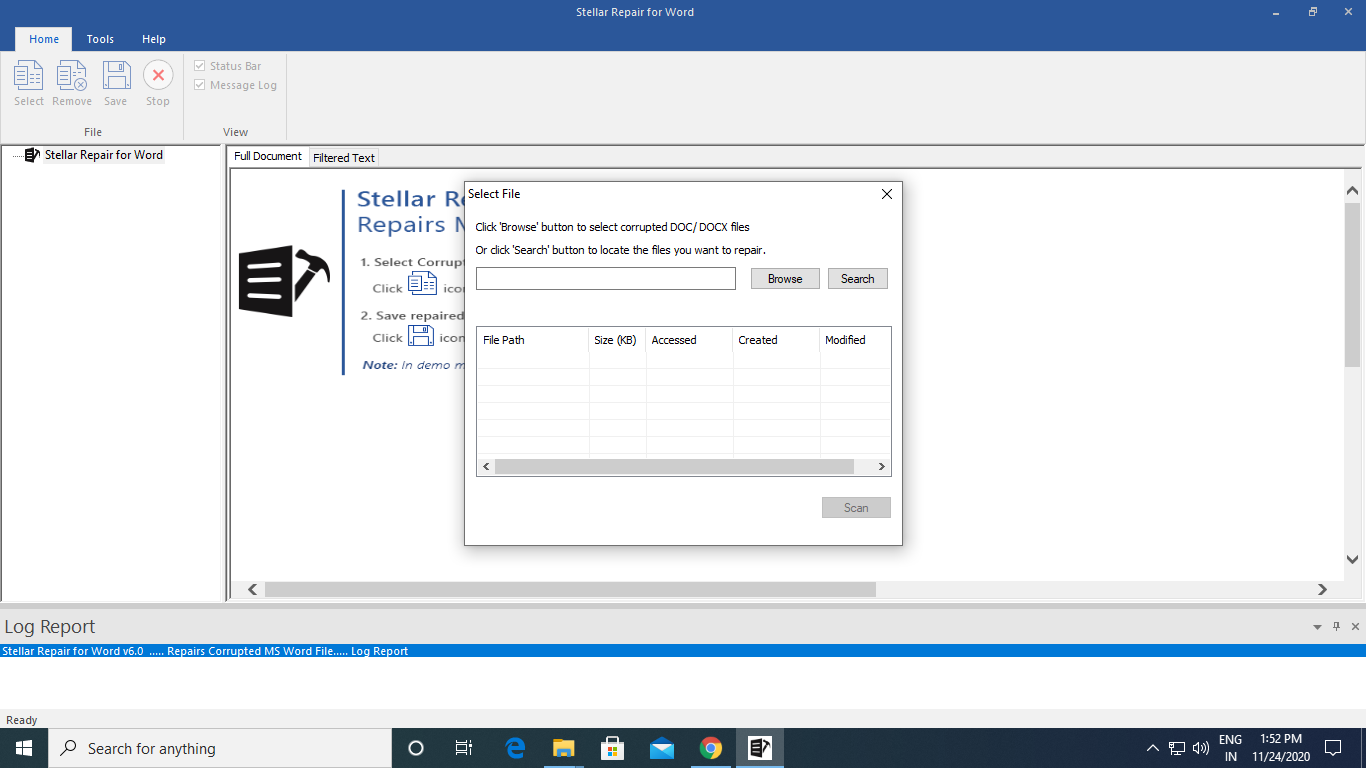Close the Select File dialog
Image resolution: width=1366 pixels, height=768 pixels.
coord(887,194)
